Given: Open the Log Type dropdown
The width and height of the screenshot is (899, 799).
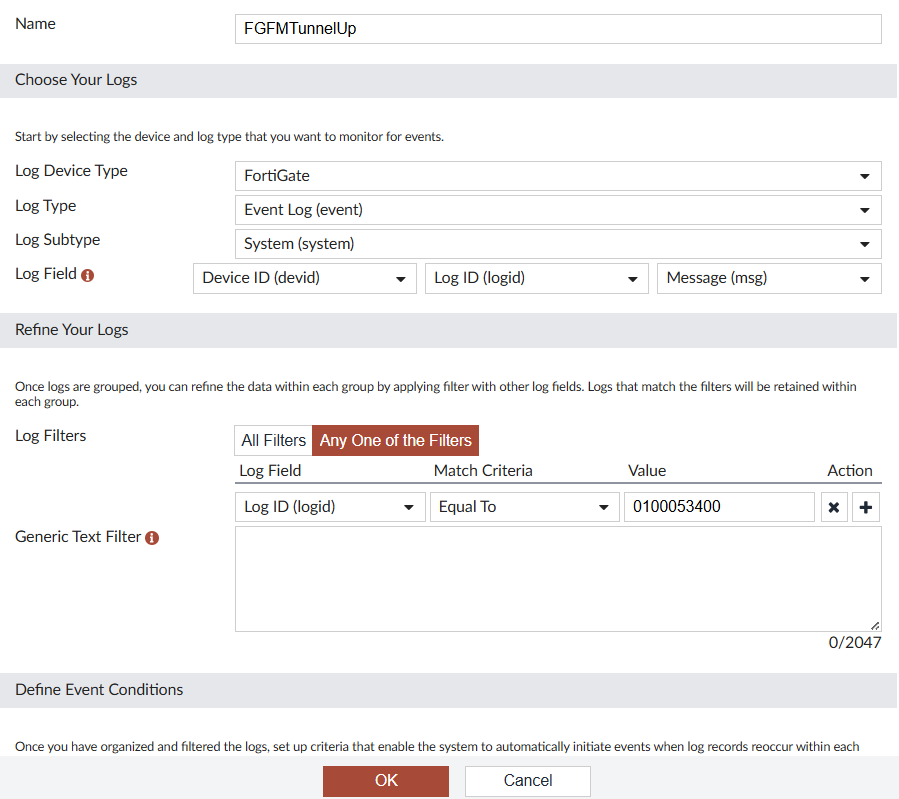Looking at the screenshot, I should coord(558,210).
